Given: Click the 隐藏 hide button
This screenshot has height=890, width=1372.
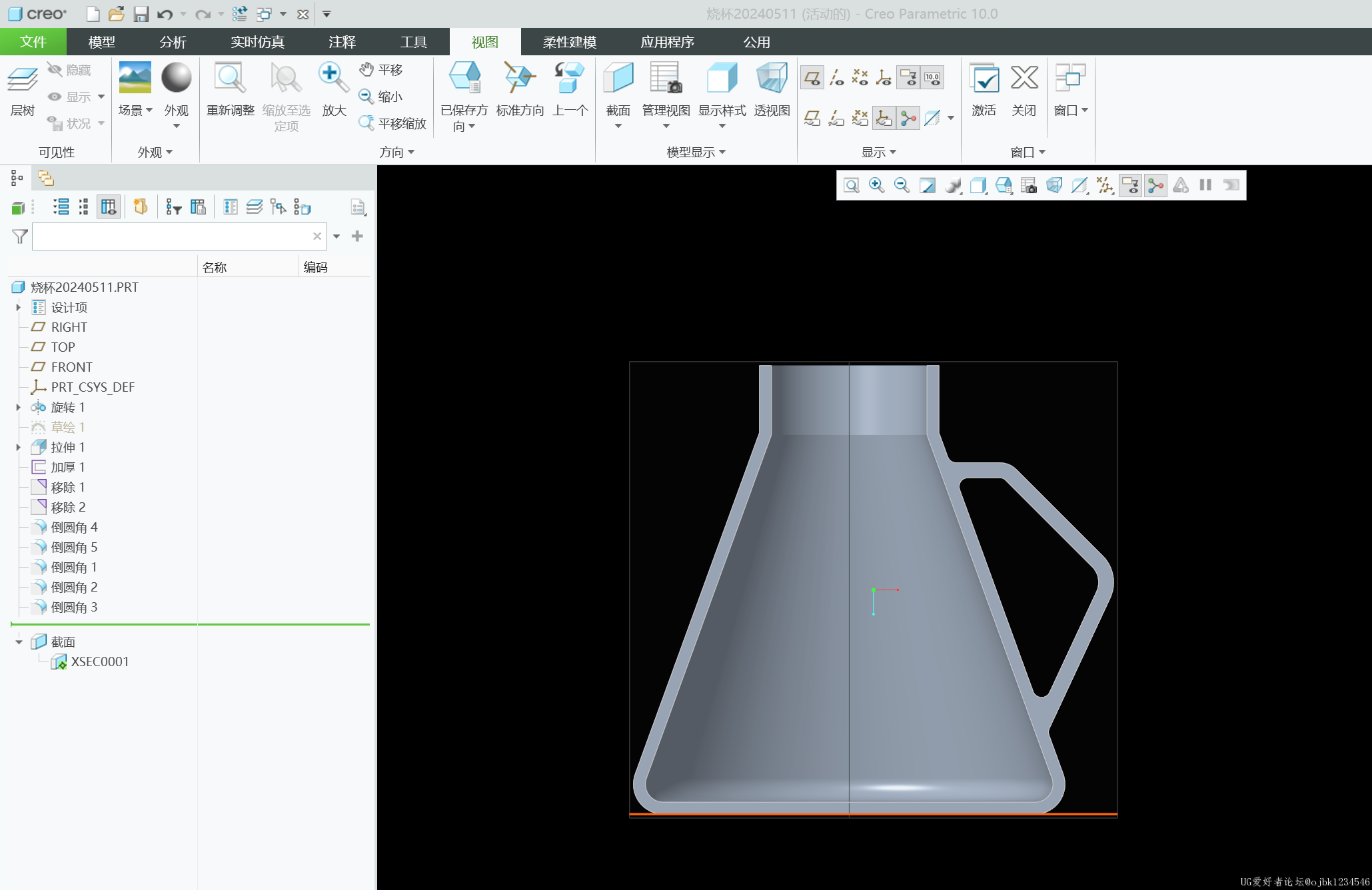Looking at the screenshot, I should click(69, 70).
